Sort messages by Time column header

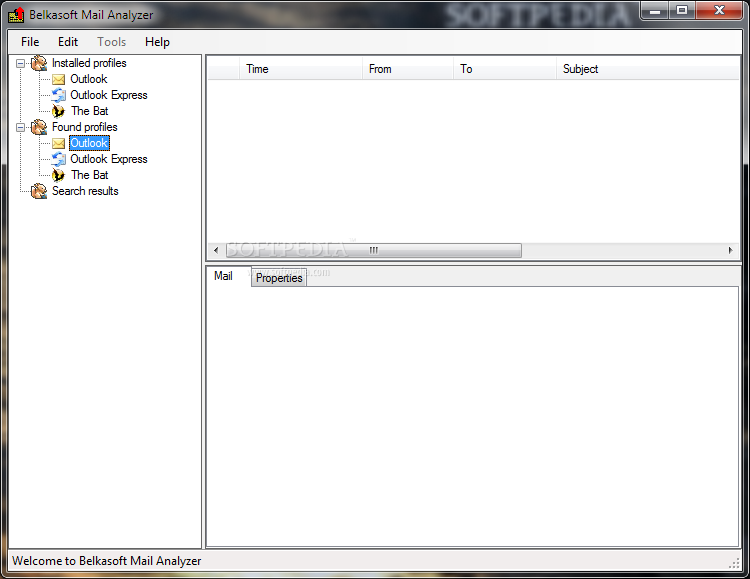pos(300,69)
